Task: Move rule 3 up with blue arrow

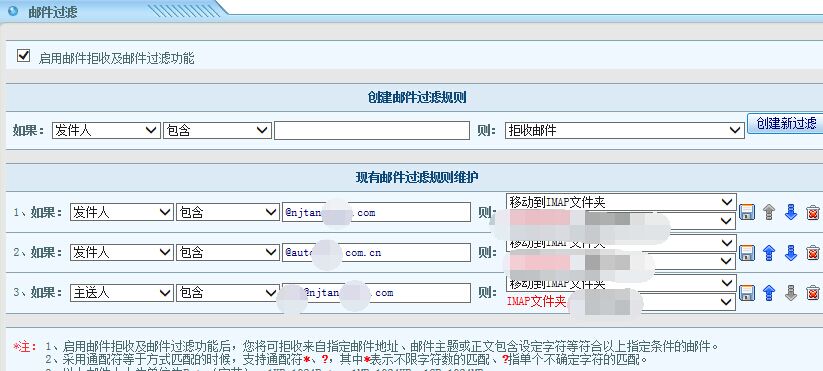Action: tap(769, 293)
